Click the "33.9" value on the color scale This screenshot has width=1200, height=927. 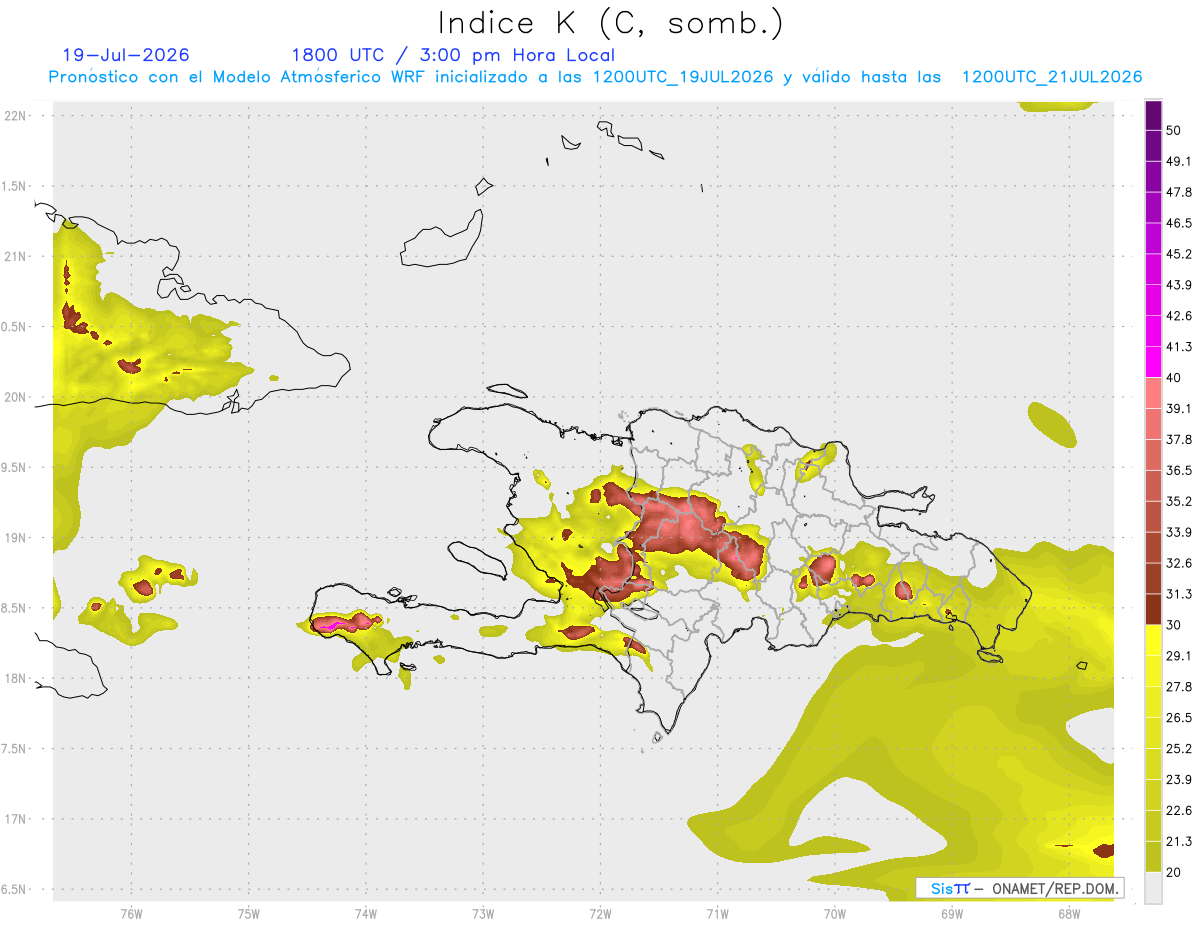point(1178,532)
